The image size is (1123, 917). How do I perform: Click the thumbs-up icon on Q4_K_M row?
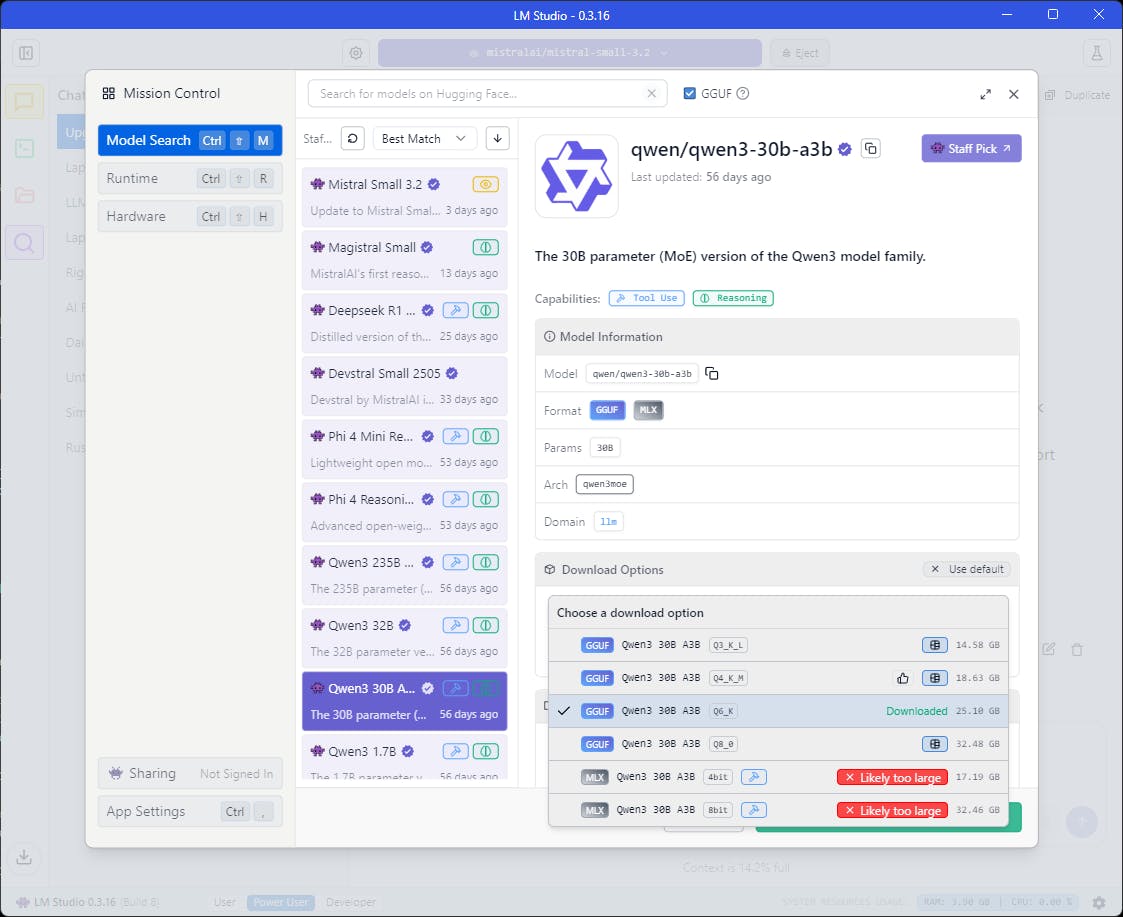click(902, 678)
